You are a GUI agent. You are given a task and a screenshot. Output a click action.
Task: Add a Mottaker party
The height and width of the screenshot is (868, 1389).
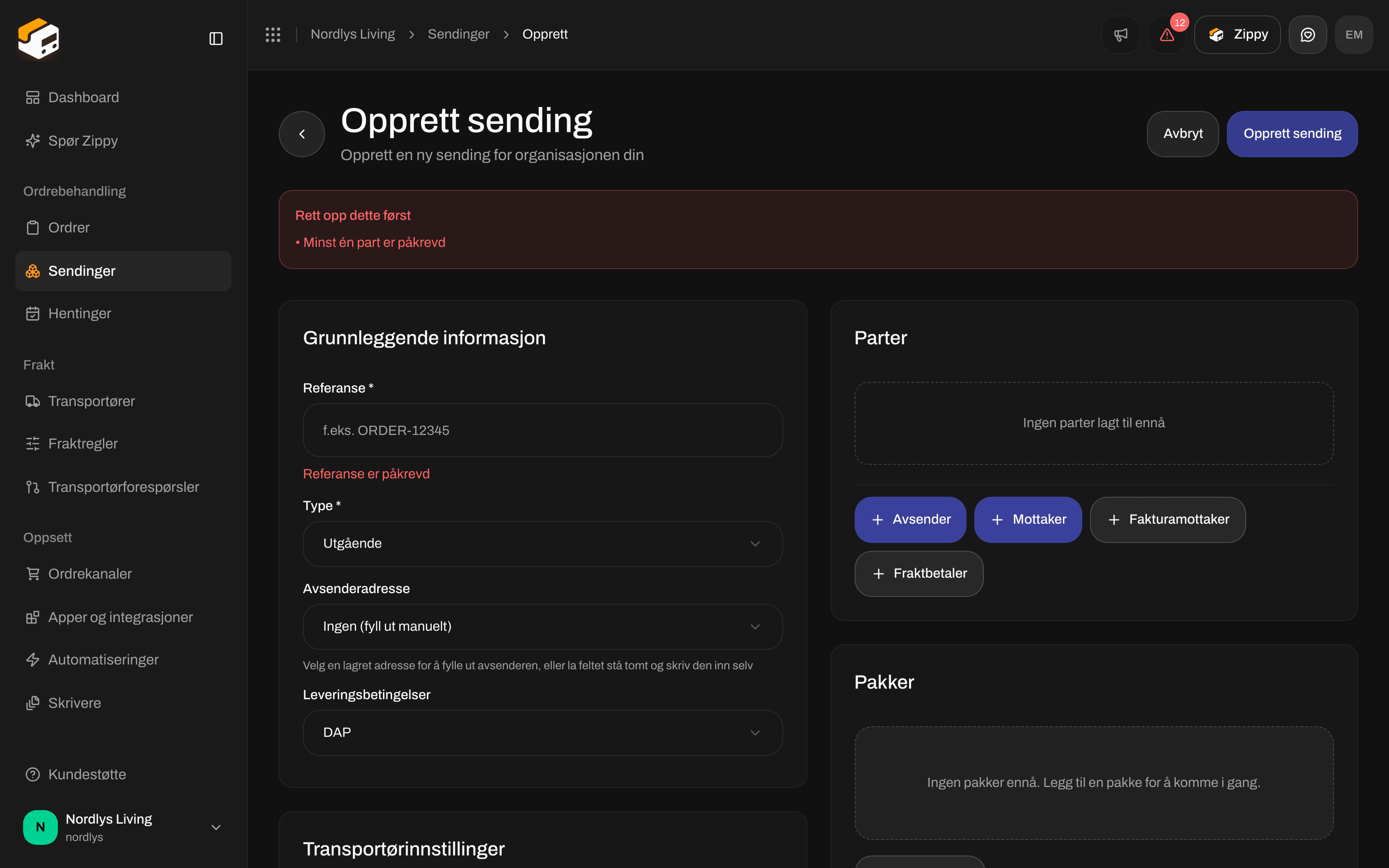click(x=1027, y=519)
